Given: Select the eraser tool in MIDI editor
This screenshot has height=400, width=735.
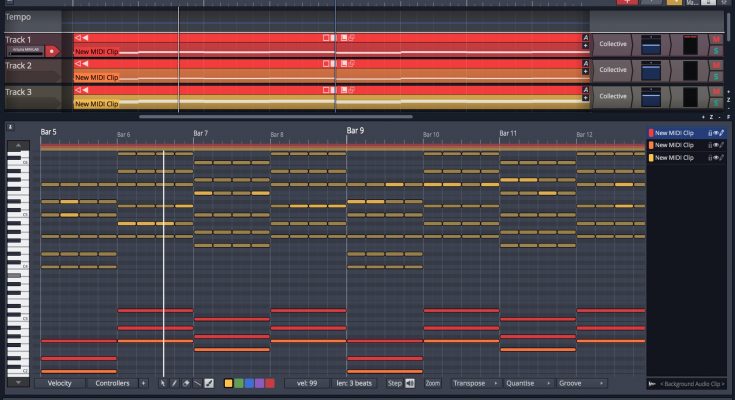Looking at the screenshot, I should (186, 383).
